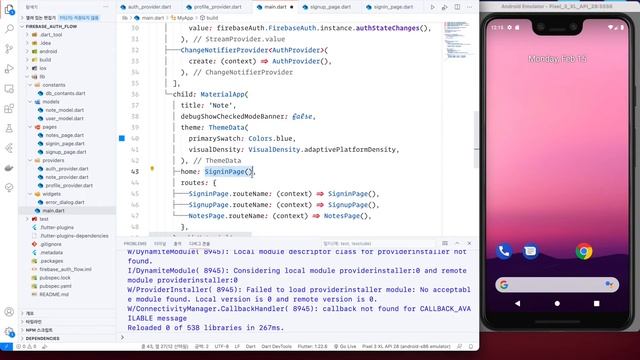The width and height of the screenshot is (640, 360).
Task: Maximize the panel with the chevron-up icon
Action: click(x=457, y=243)
